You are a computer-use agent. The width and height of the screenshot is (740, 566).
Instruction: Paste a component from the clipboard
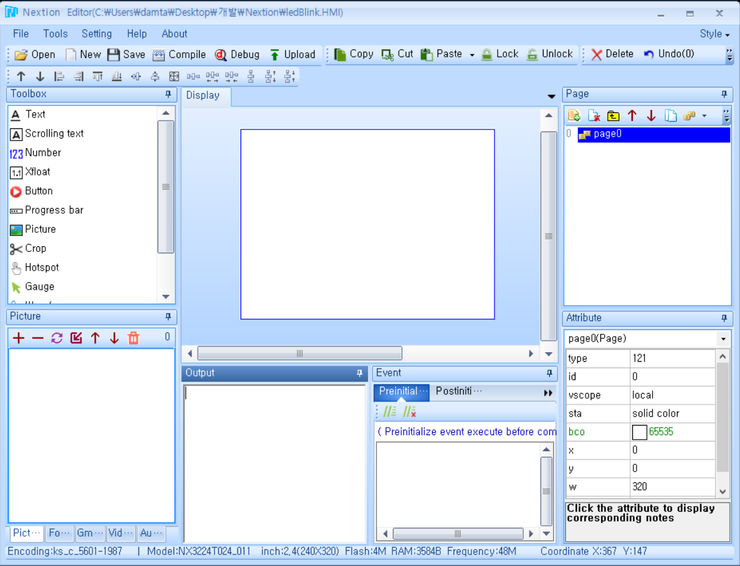pyautogui.click(x=441, y=54)
